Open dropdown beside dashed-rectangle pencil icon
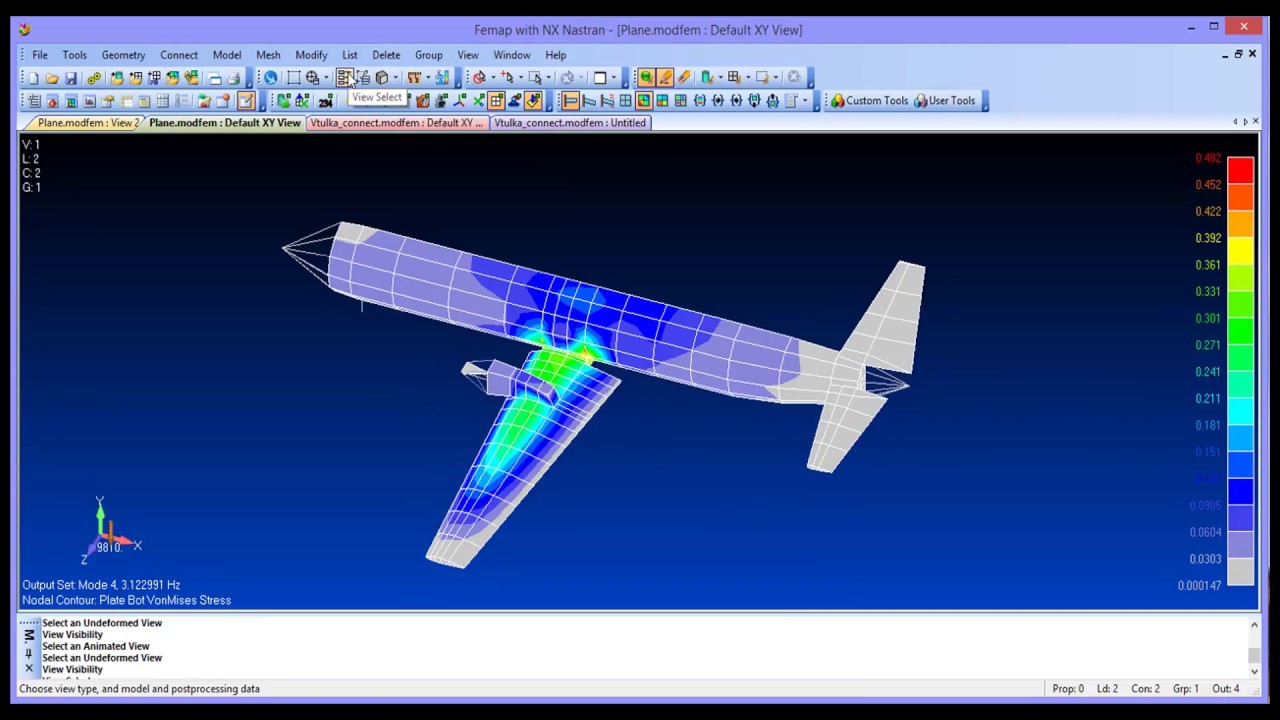Image resolution: width=1280 pixels, height=720 pixels. pyautogui.click(x=775, y=77)
